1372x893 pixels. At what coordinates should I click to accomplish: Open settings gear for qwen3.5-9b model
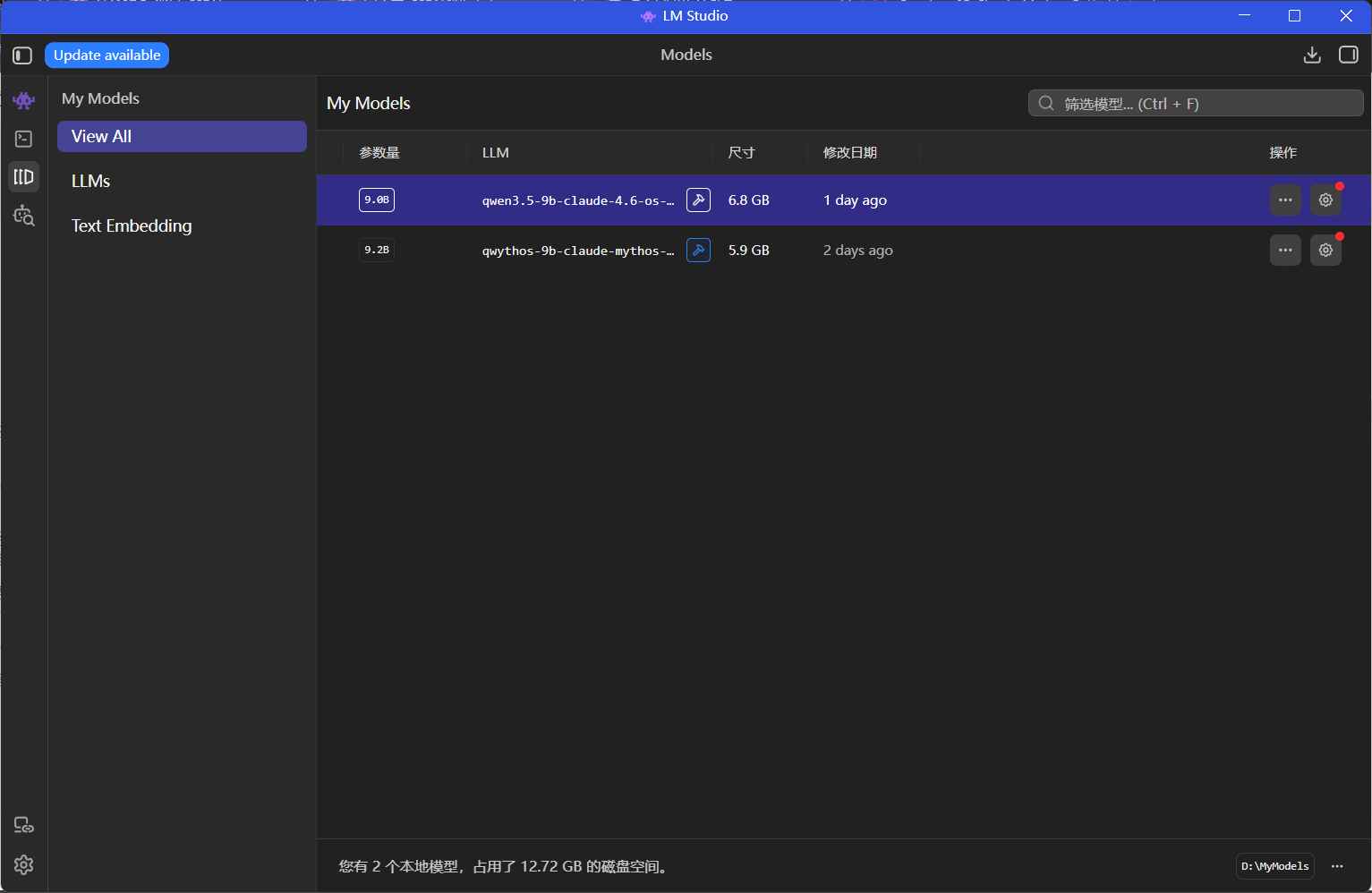tap(1325, 200)
